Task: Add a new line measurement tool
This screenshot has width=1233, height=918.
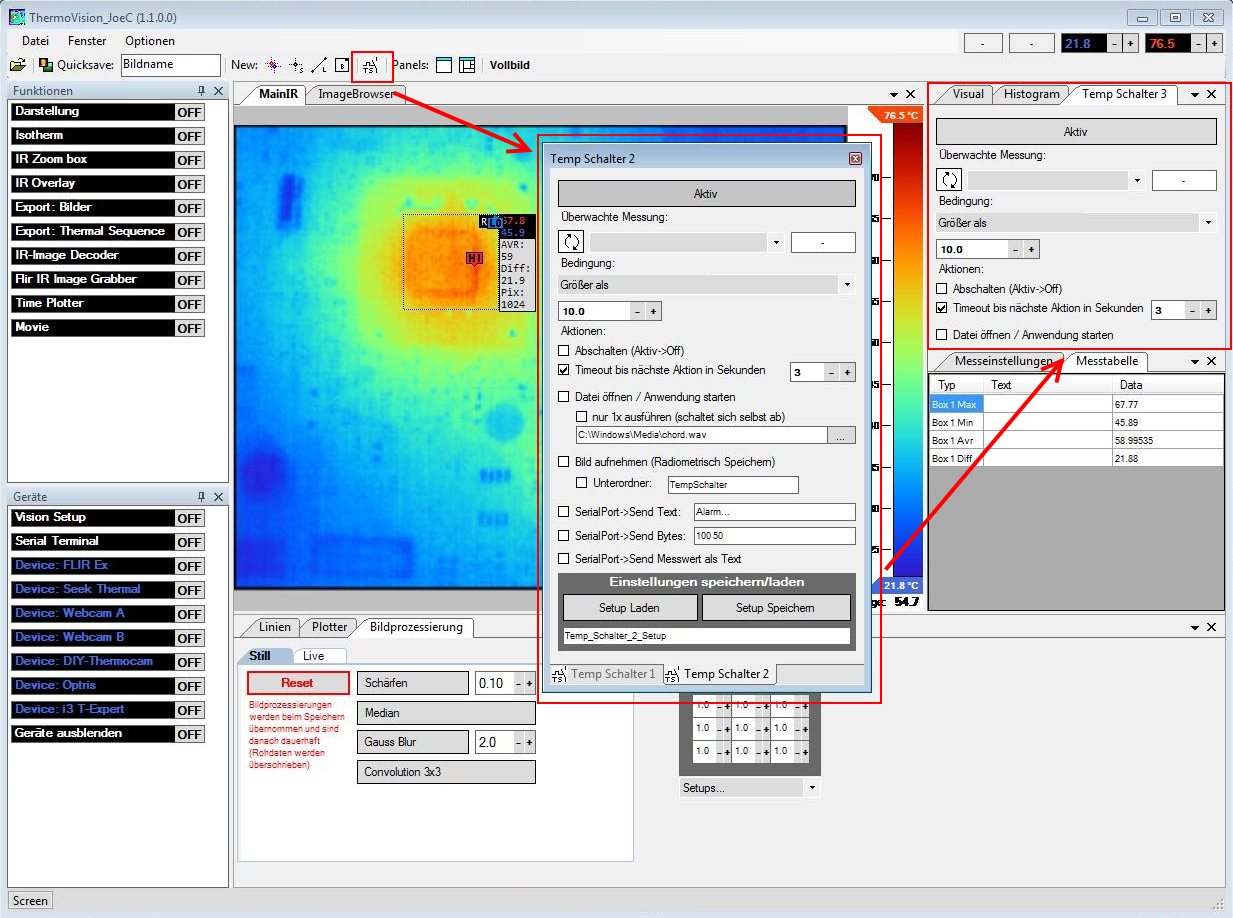Action: click(319, 65)
